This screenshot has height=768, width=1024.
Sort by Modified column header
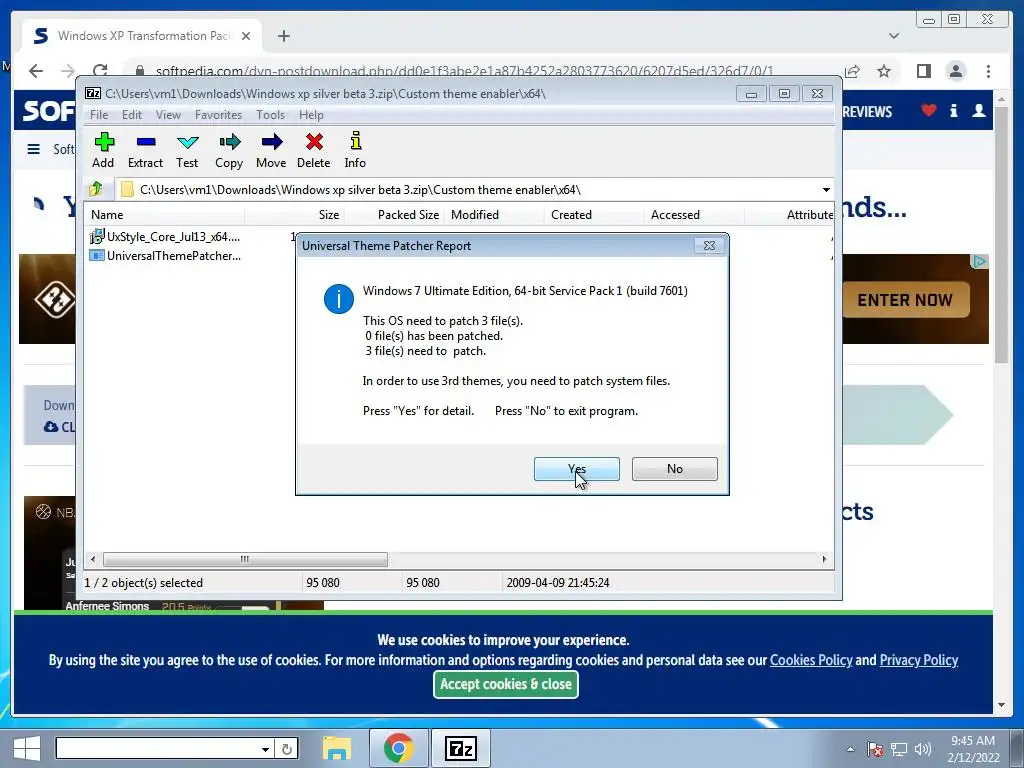coord(494,215)
